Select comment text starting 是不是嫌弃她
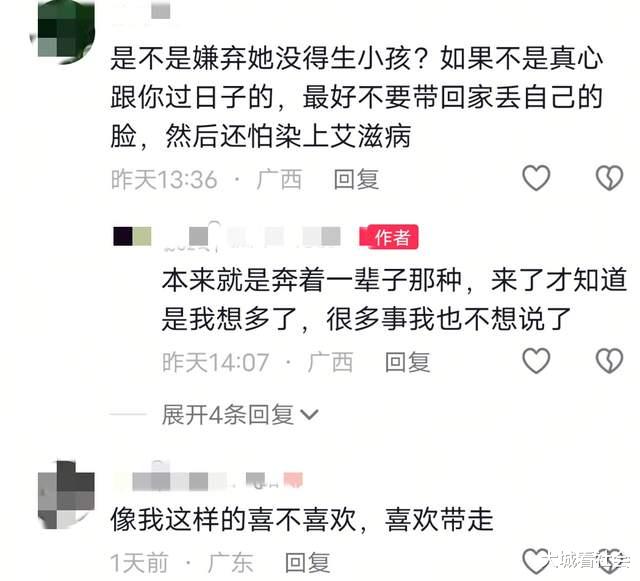 [x=357, y=98]
